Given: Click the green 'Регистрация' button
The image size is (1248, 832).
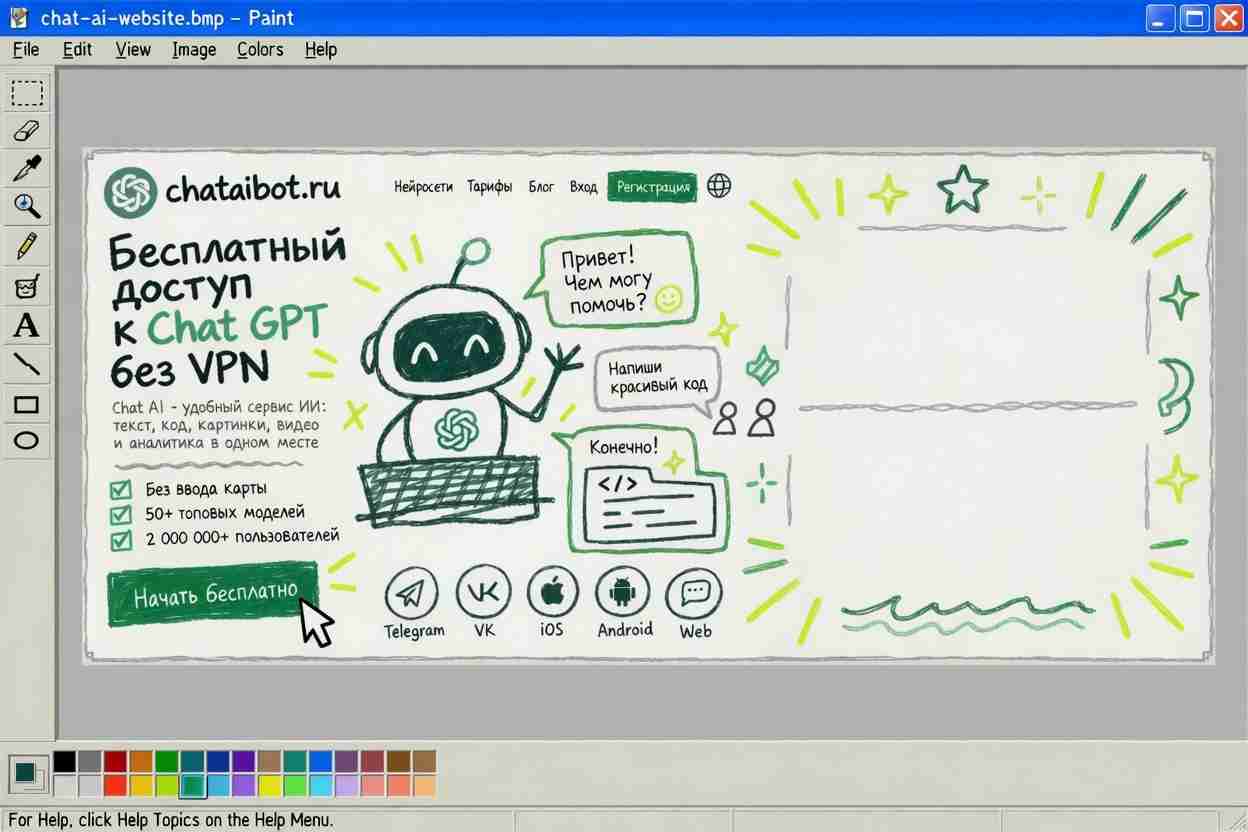Looking at the screenshot, I should [653, 186].
